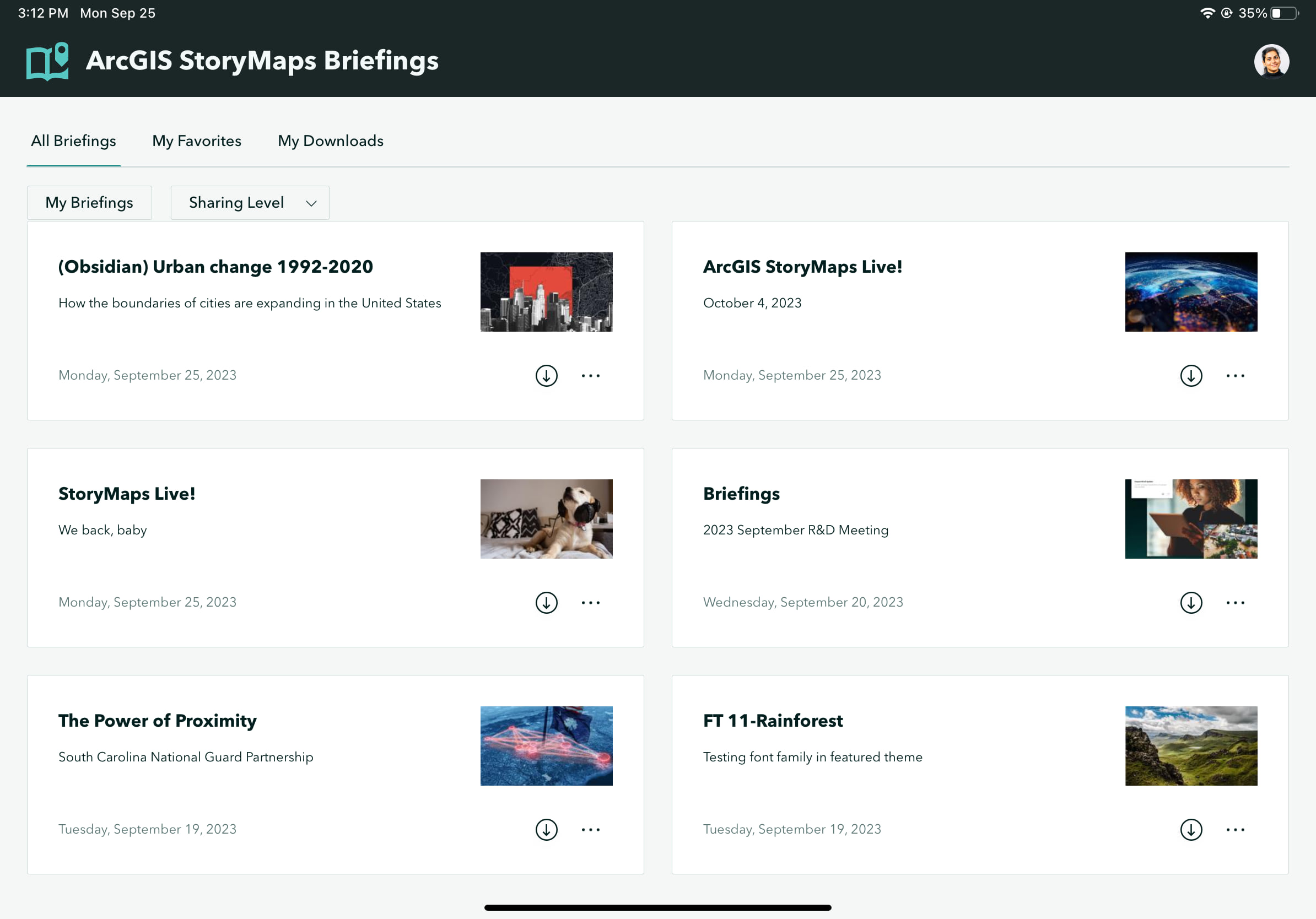Download the StoryMaps Live! briefing
Viewport: 1316px width, 919px height.
(546, 603)
